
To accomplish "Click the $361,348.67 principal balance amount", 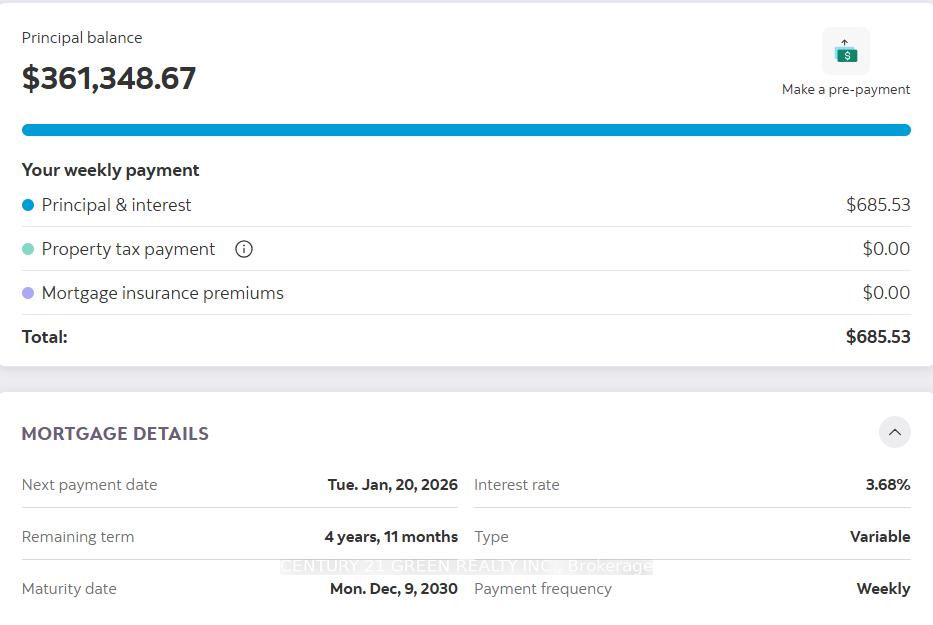I will pos(109,78).
